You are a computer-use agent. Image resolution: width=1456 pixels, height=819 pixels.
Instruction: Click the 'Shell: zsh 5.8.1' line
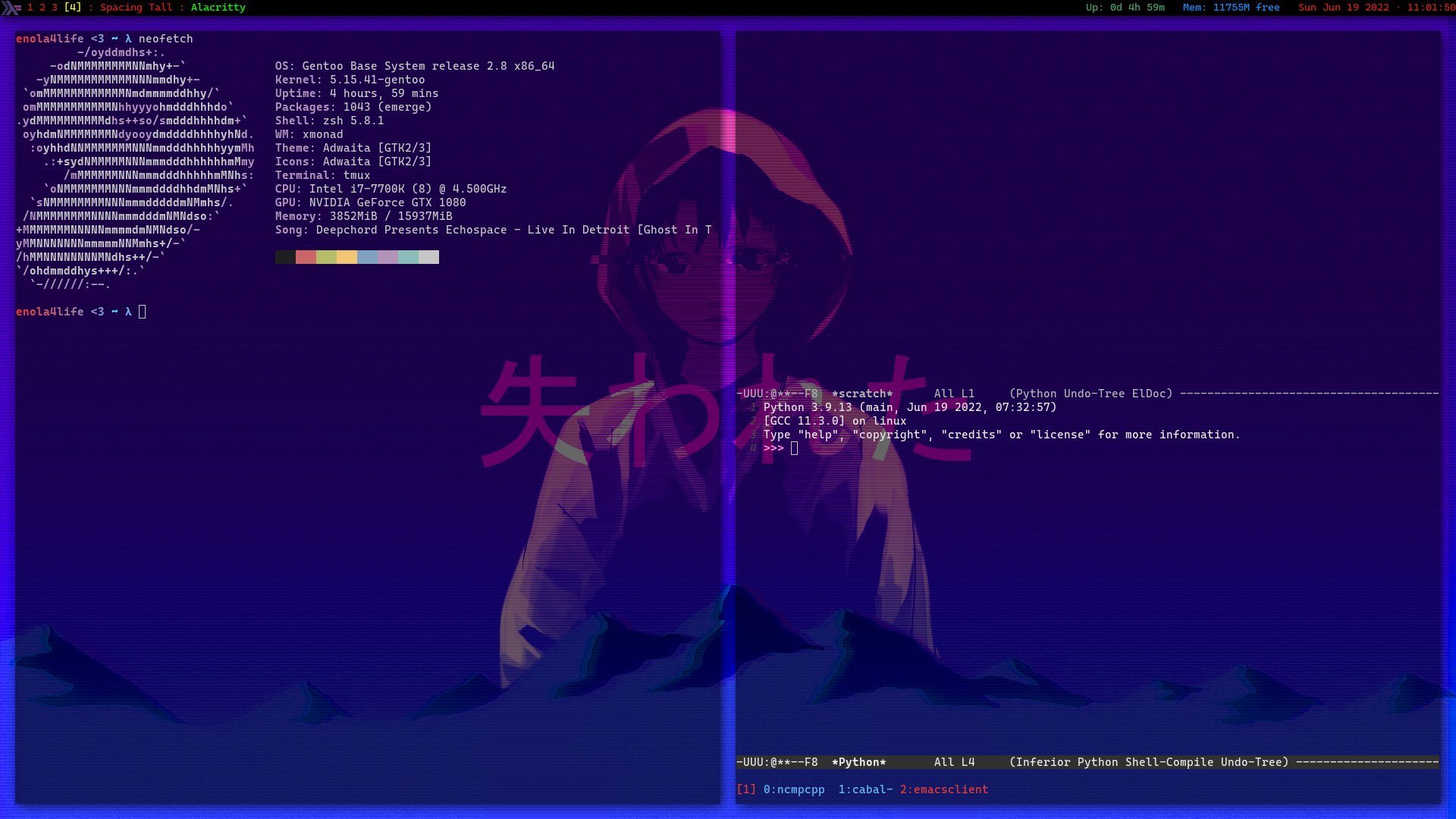pos(329,121)
